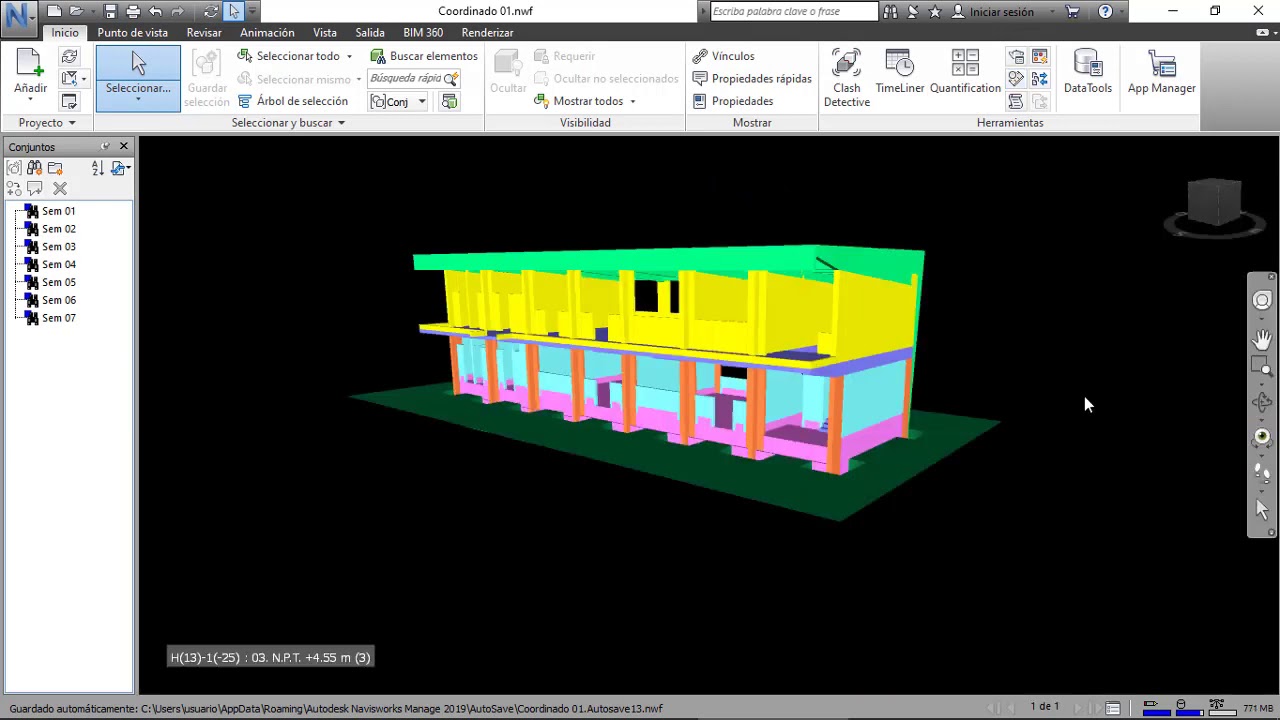Image resolution: width=1280 pixels, height=720 pixels.
Task: Toggle the Árbol de selección panel
Action: 293,101
